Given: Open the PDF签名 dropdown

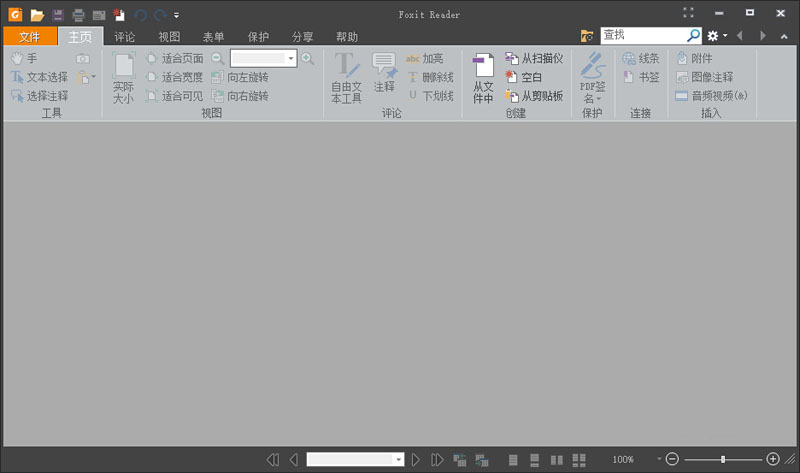Looking at the screenshot, I should coord(592,99).
